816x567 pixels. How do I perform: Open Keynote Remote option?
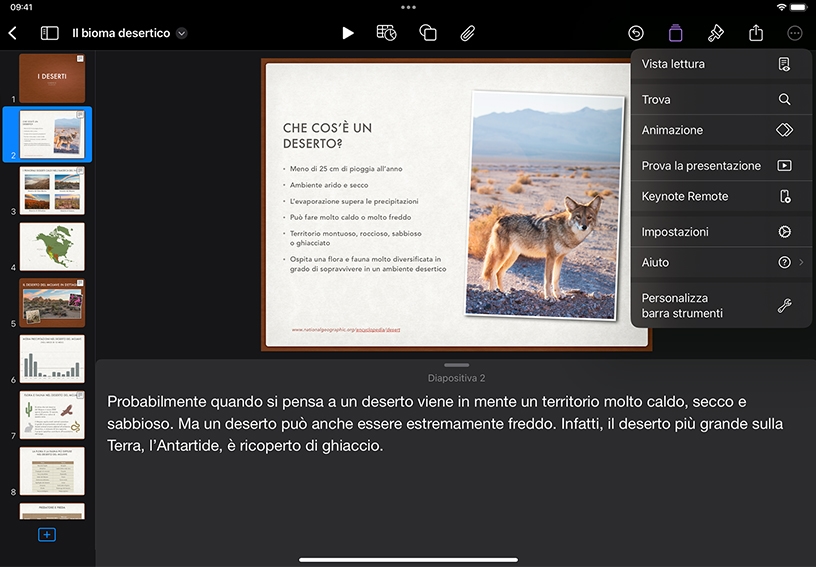(721, 196)
